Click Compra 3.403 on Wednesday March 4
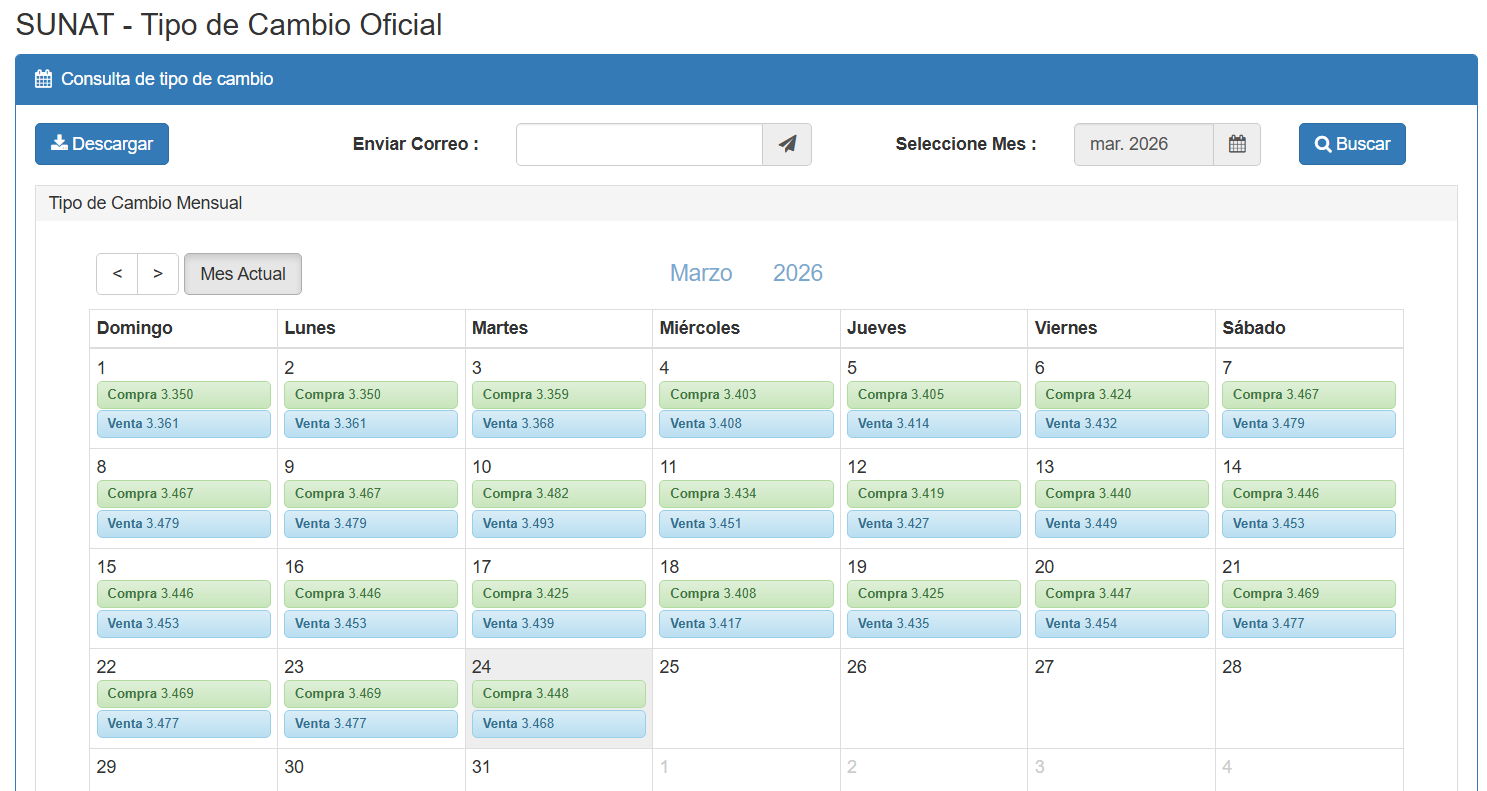The image size is (1487, 791). [745, 395]
